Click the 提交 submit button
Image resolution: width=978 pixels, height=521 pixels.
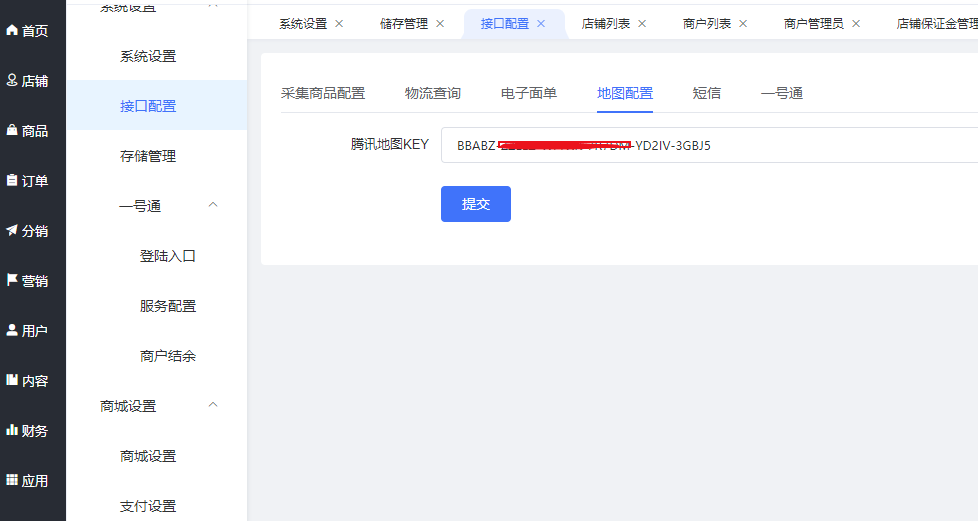[476, 204]
